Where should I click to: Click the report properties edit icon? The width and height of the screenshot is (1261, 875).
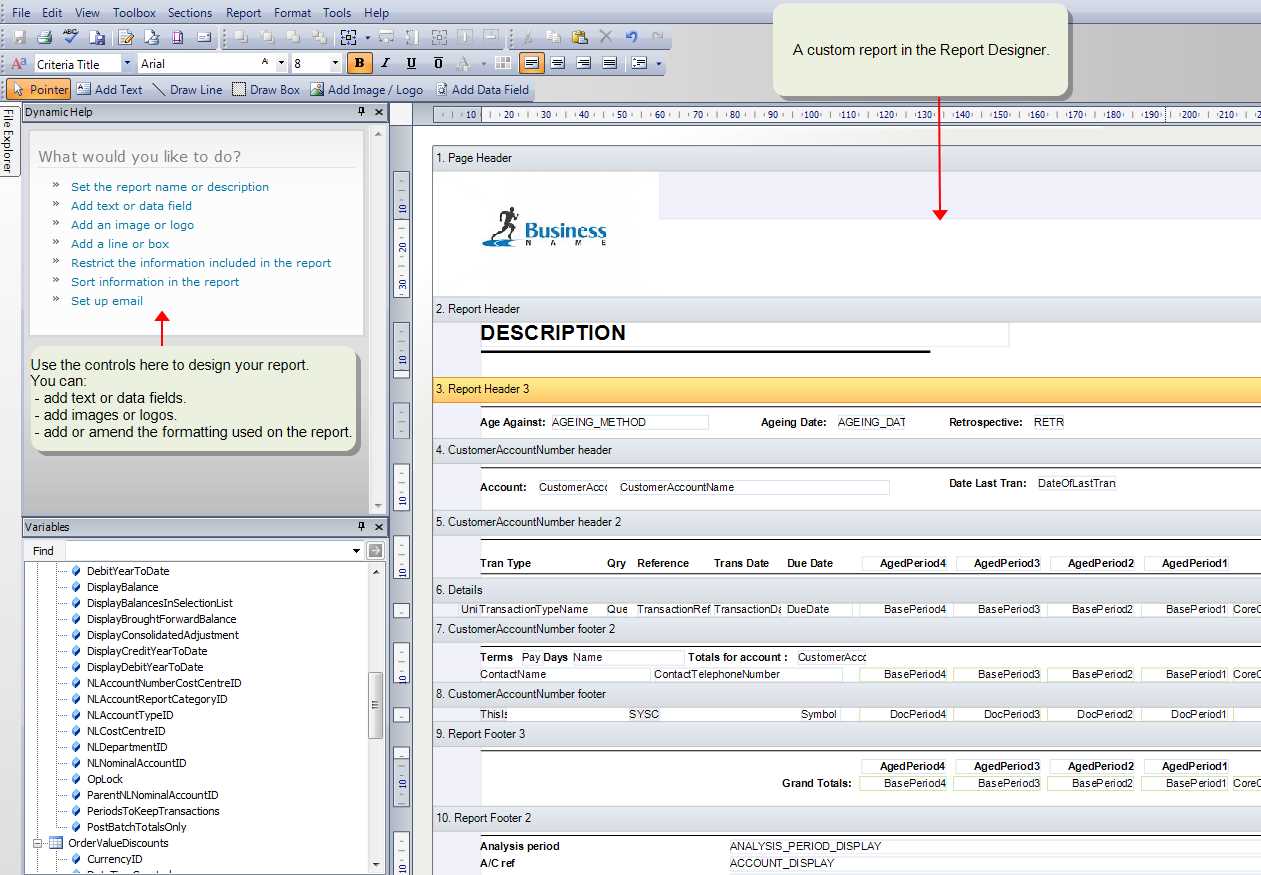126,37
